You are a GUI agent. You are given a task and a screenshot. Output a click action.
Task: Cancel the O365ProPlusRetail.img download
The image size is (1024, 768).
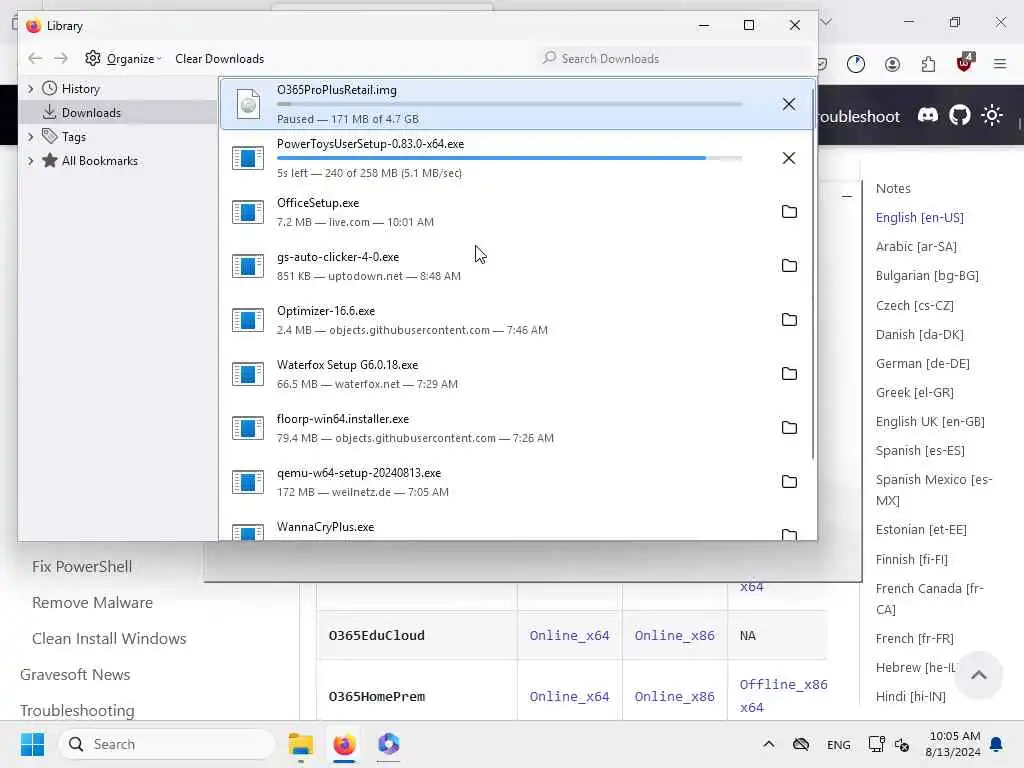789,104
